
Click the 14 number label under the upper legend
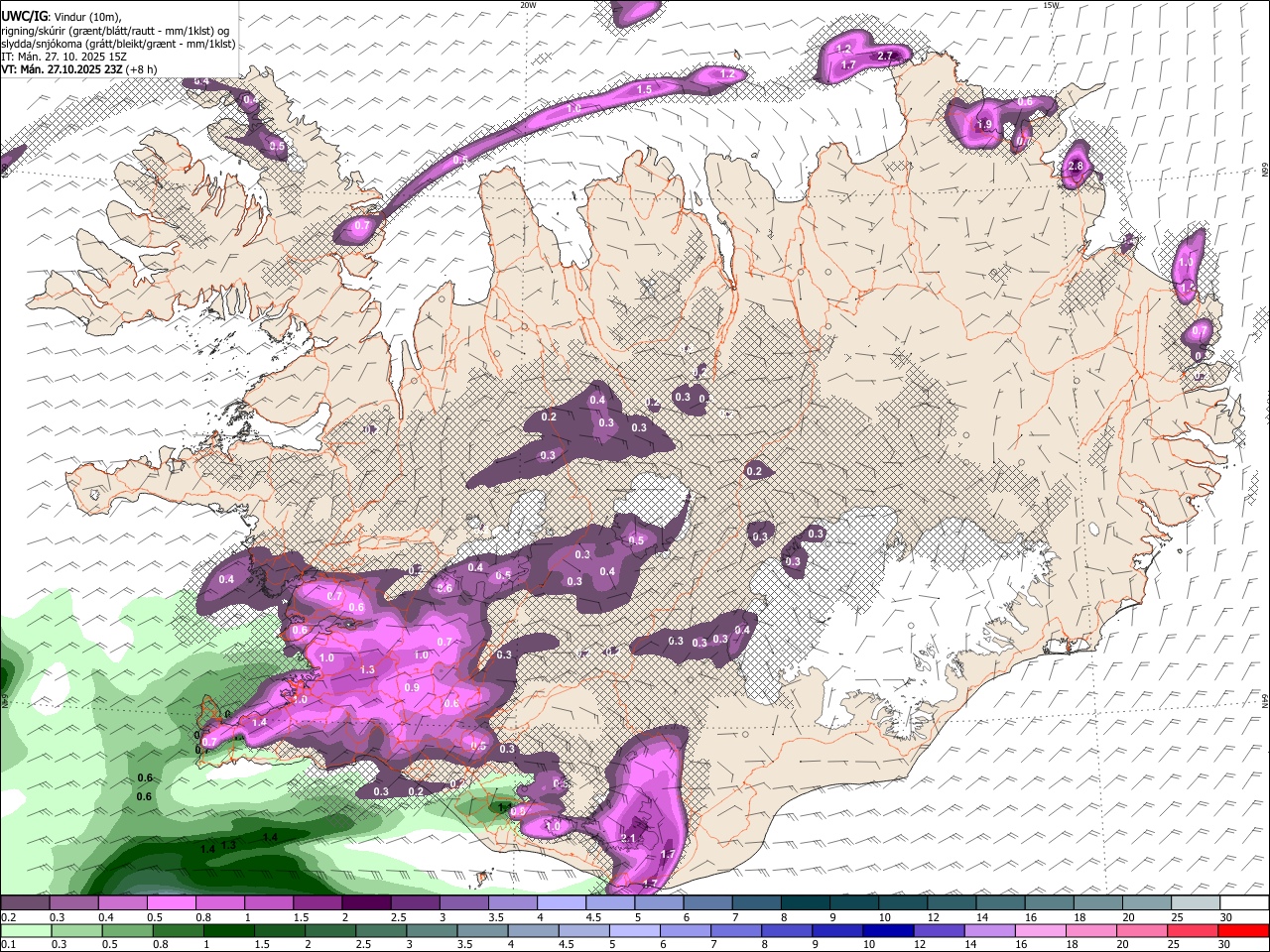coord(982,917)
